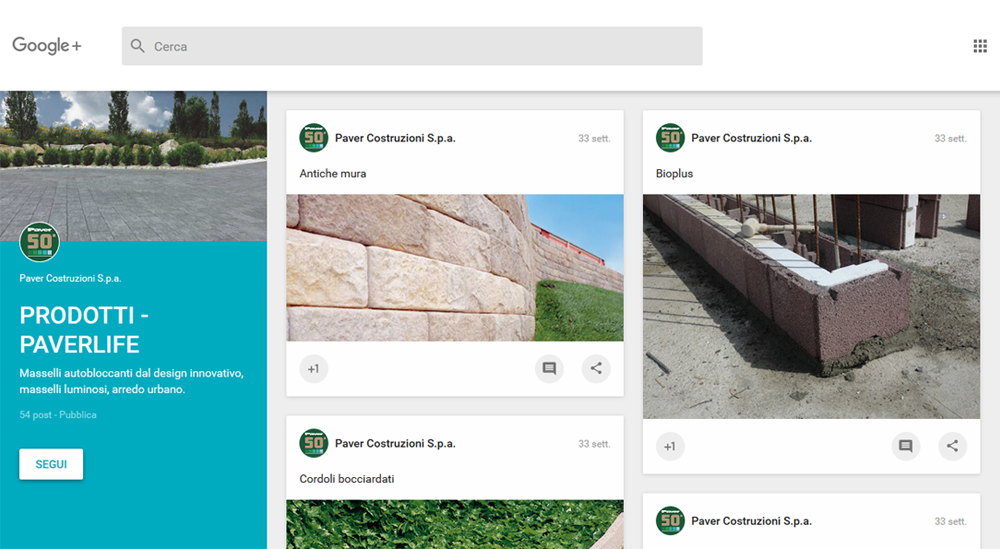This screenshot has width=1000, height=549.
Task: Open Paver Costruzioni S.p.a. link in sidebar
Action: pos(70,278)
